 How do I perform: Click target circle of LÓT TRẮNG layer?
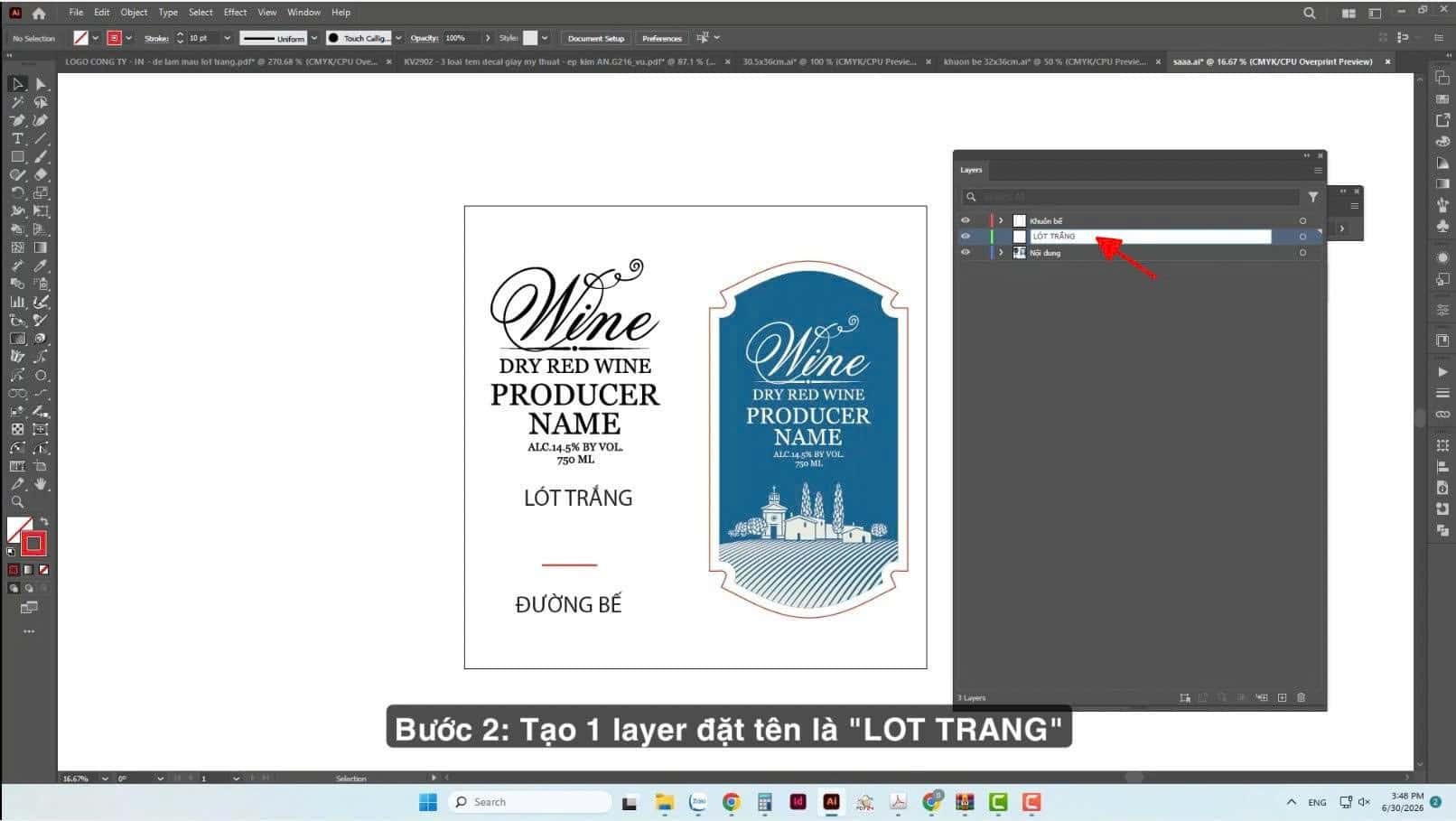tap(1302, 237)
